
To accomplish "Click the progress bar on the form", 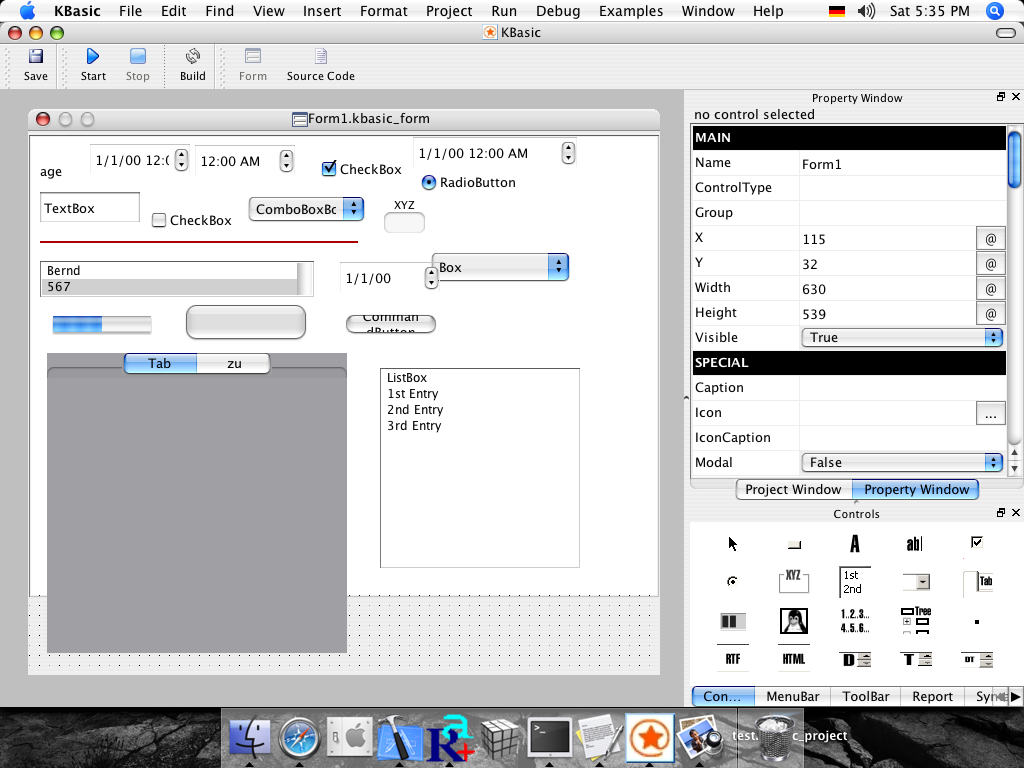I will pyautogui.click(x=102, y=324).
